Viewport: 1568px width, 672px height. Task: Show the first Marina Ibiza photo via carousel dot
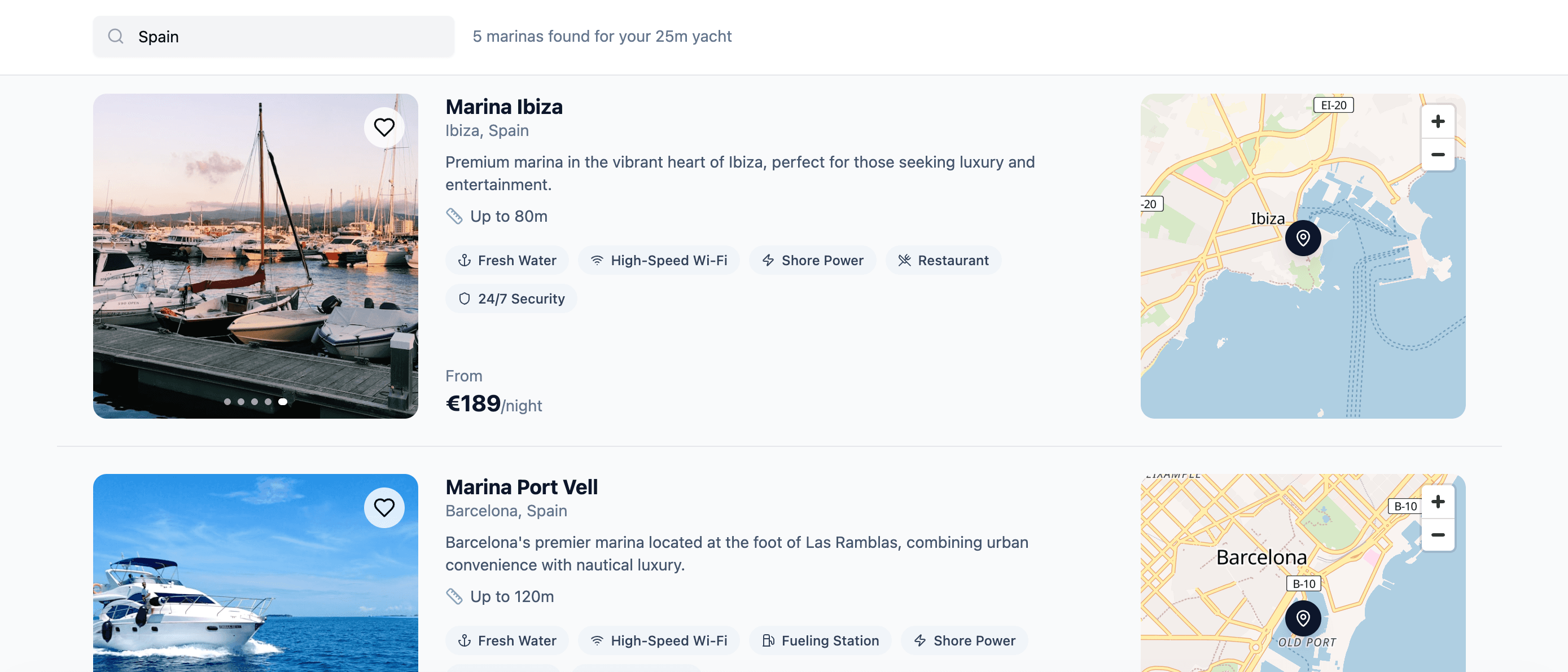click(227, 402)
